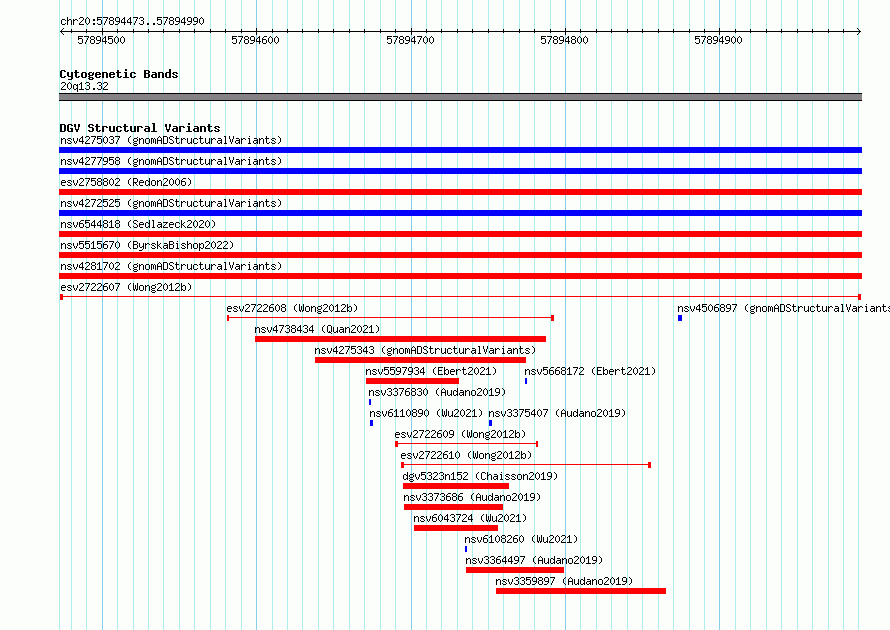
Task: Open variant nsv4277958 label
Action: coord(171,161)
